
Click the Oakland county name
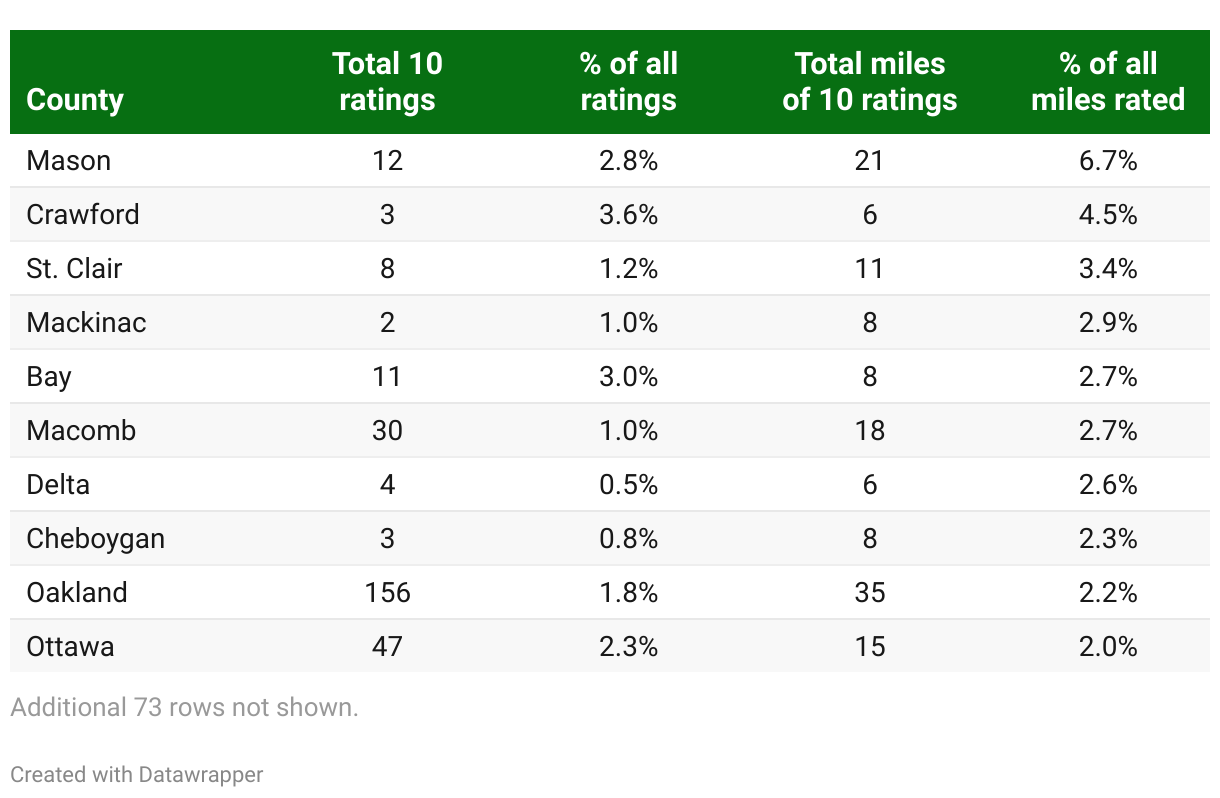(77, 592)
